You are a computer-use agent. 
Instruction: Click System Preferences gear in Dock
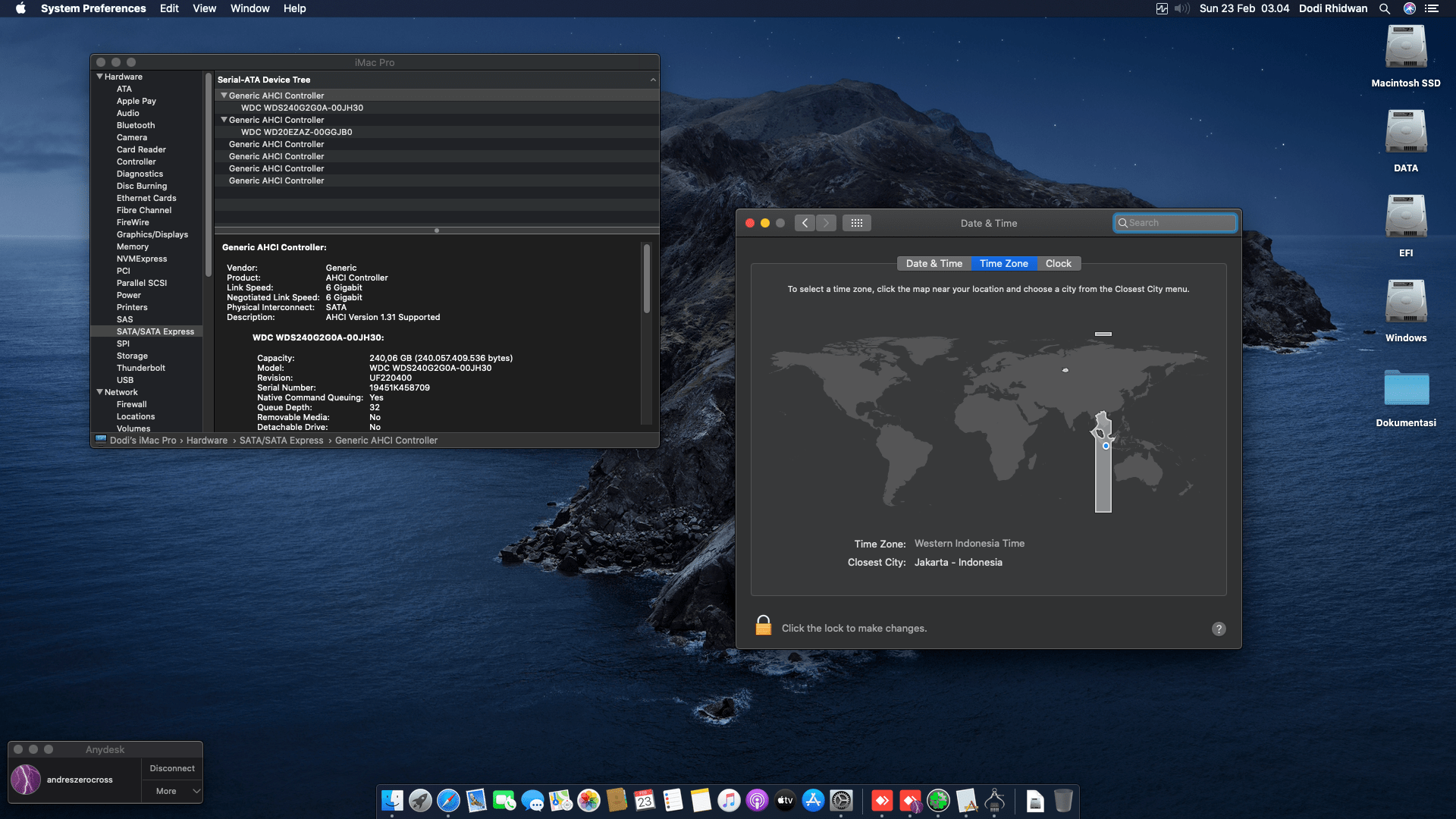click(x=841, y=800)
